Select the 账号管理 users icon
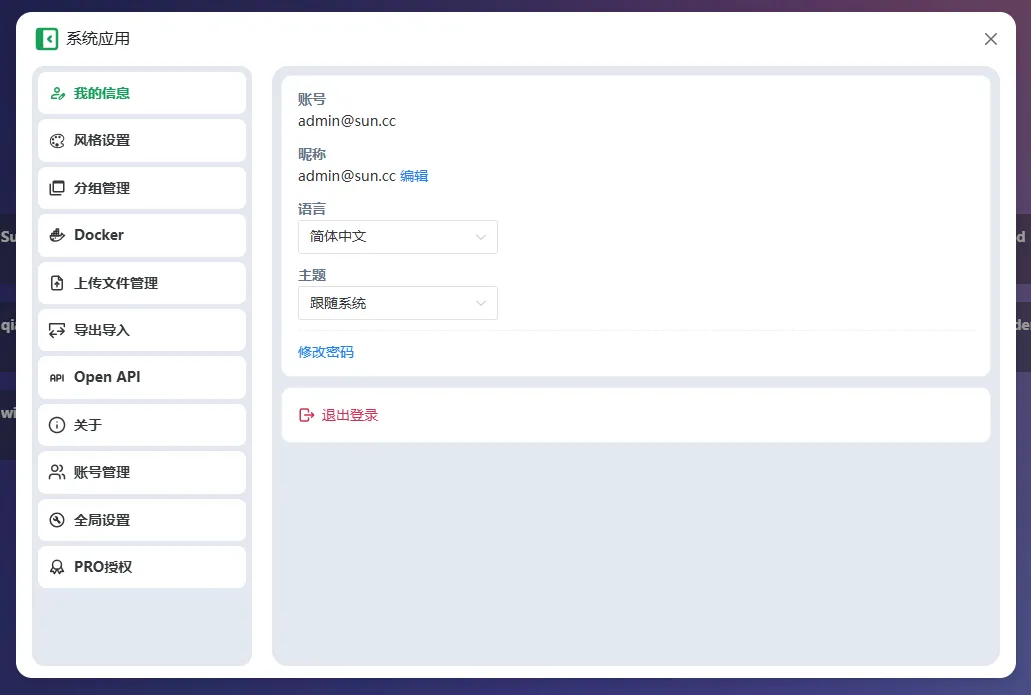Viewport: 1031px width, 695px height. 58,472
